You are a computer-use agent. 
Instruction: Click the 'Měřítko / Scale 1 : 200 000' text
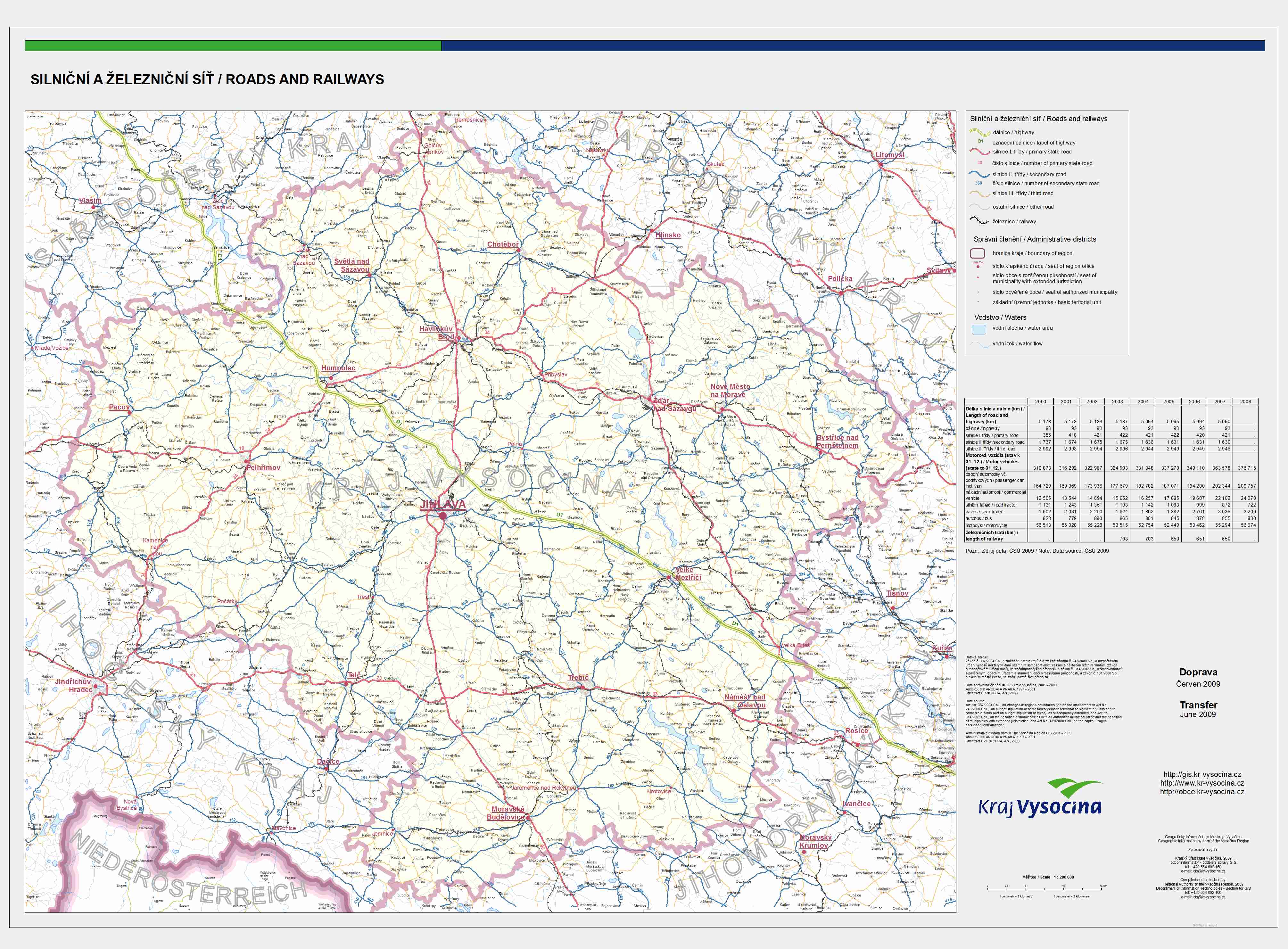(x=1048, y=877)
